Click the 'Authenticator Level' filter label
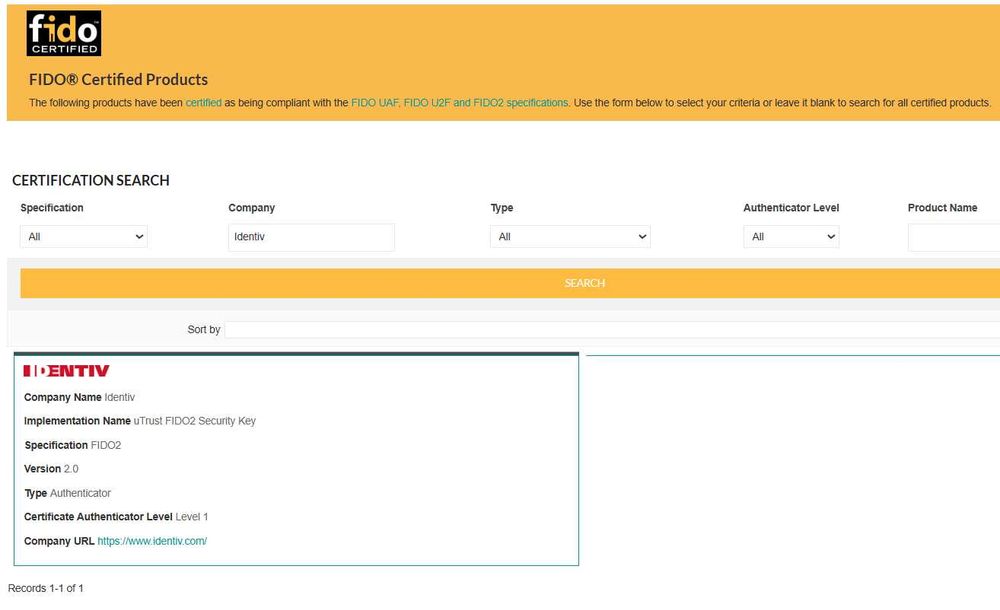 [791, 208]
